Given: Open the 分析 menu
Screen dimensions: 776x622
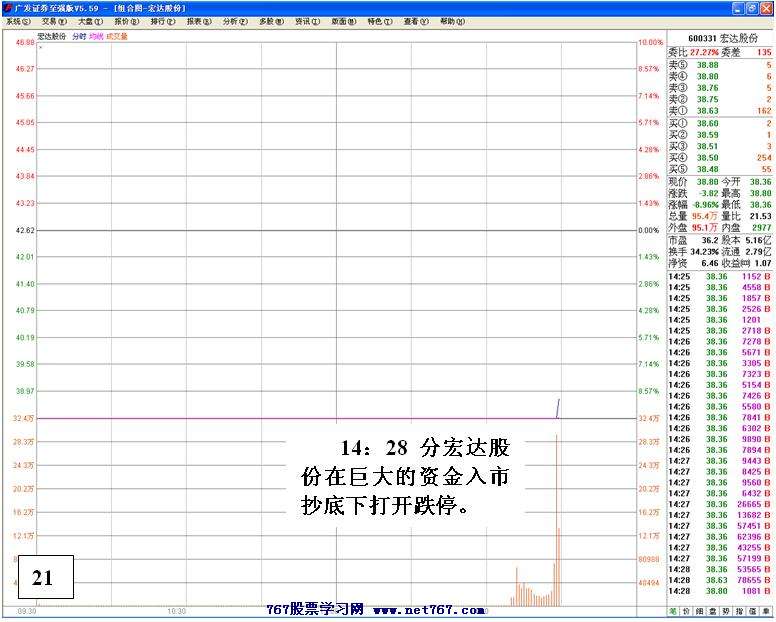Looking at the screenshot, I should pos(235,22).
